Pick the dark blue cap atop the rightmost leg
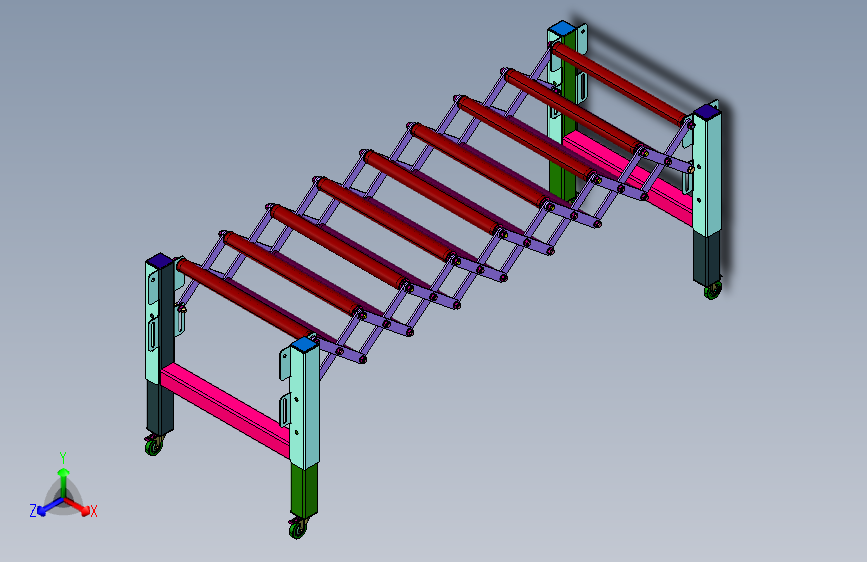This screenshot has height=562, width=867. (707, 112)
